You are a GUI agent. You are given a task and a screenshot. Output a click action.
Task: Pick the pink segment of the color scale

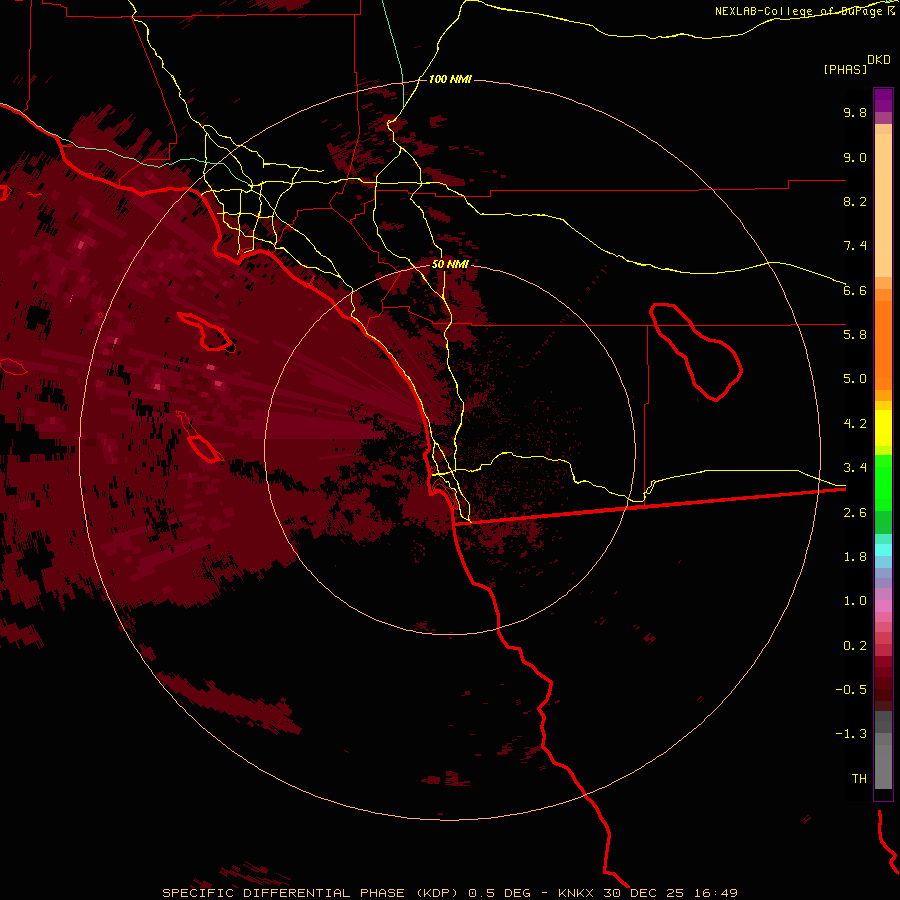click(x=883, y=606)
